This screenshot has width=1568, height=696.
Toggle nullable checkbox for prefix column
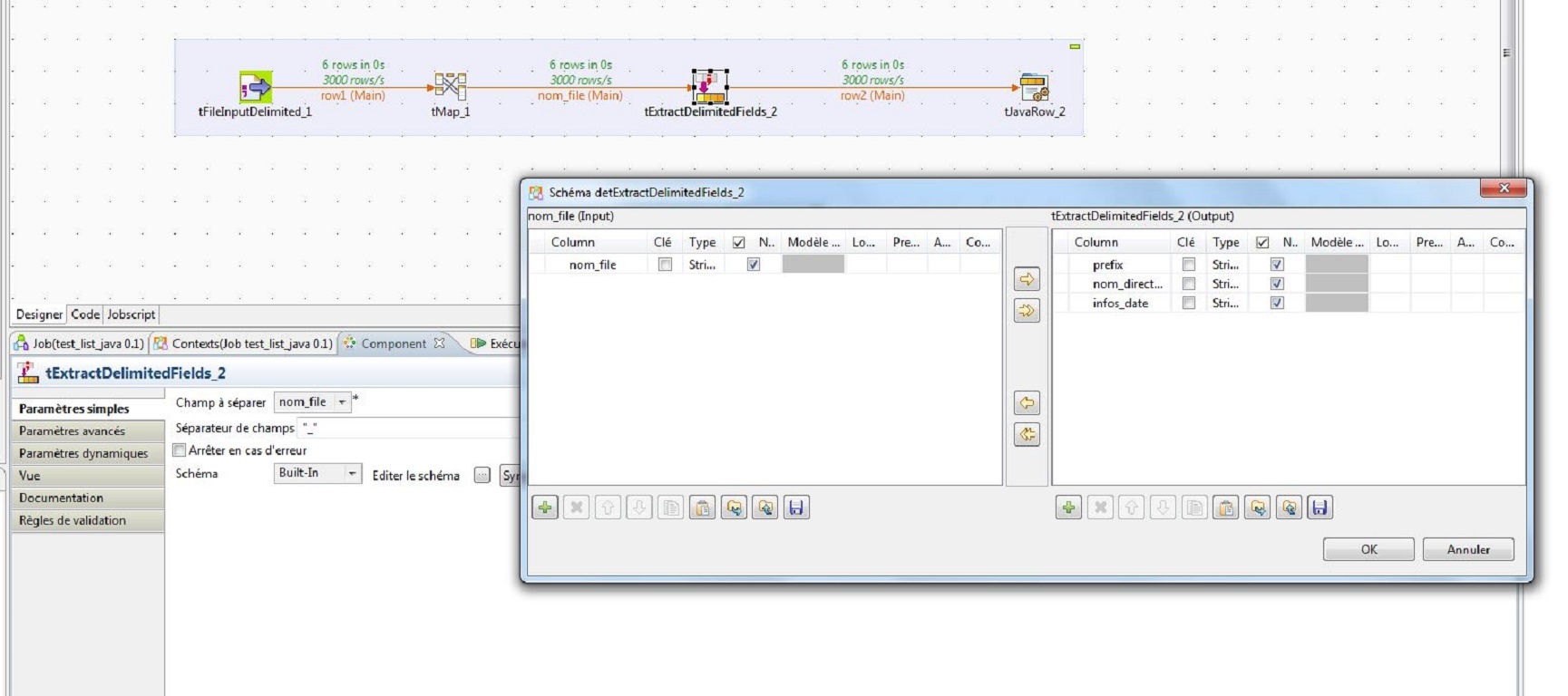(1277, 265)
